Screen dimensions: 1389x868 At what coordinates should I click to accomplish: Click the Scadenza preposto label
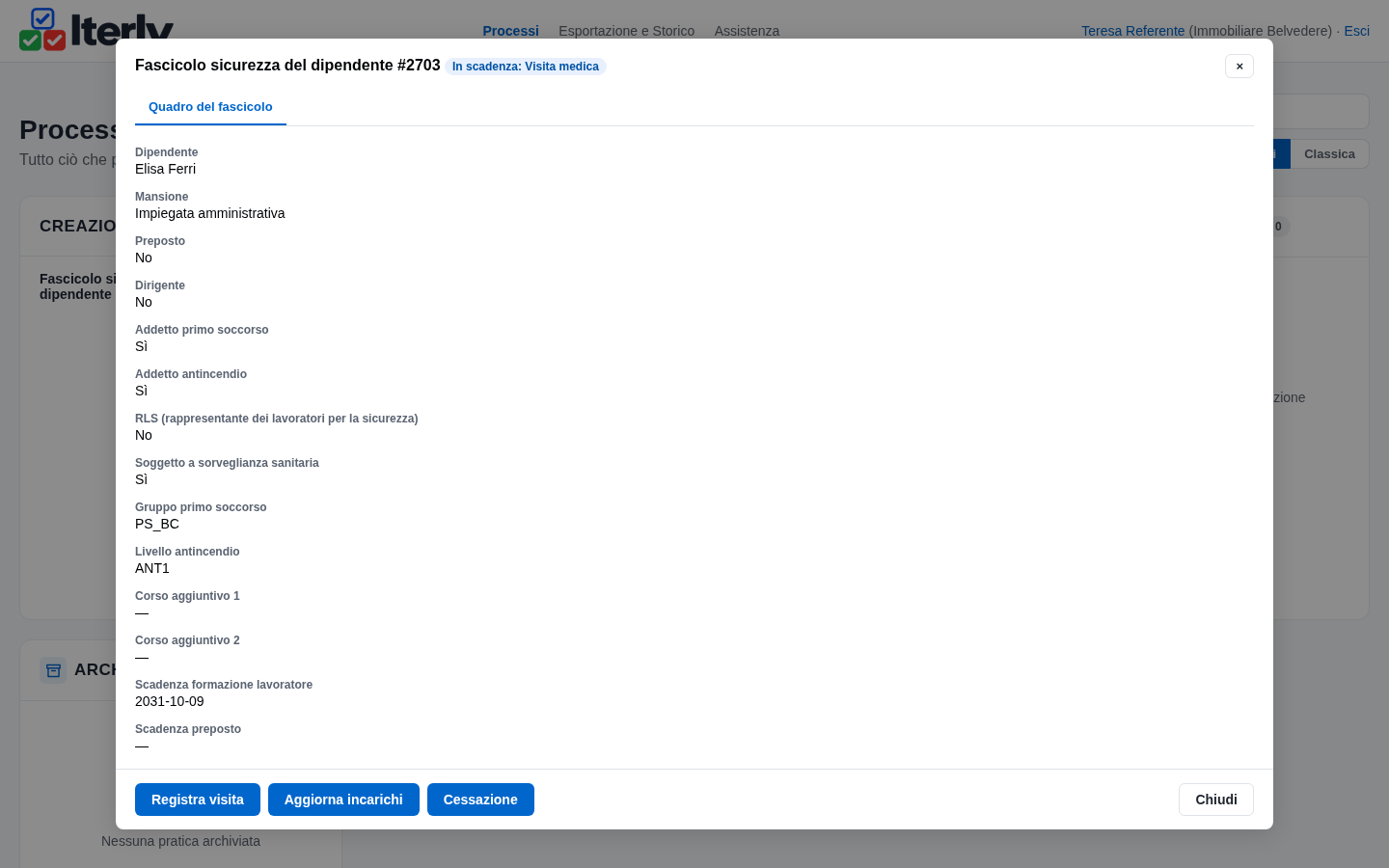click(188, 729)
